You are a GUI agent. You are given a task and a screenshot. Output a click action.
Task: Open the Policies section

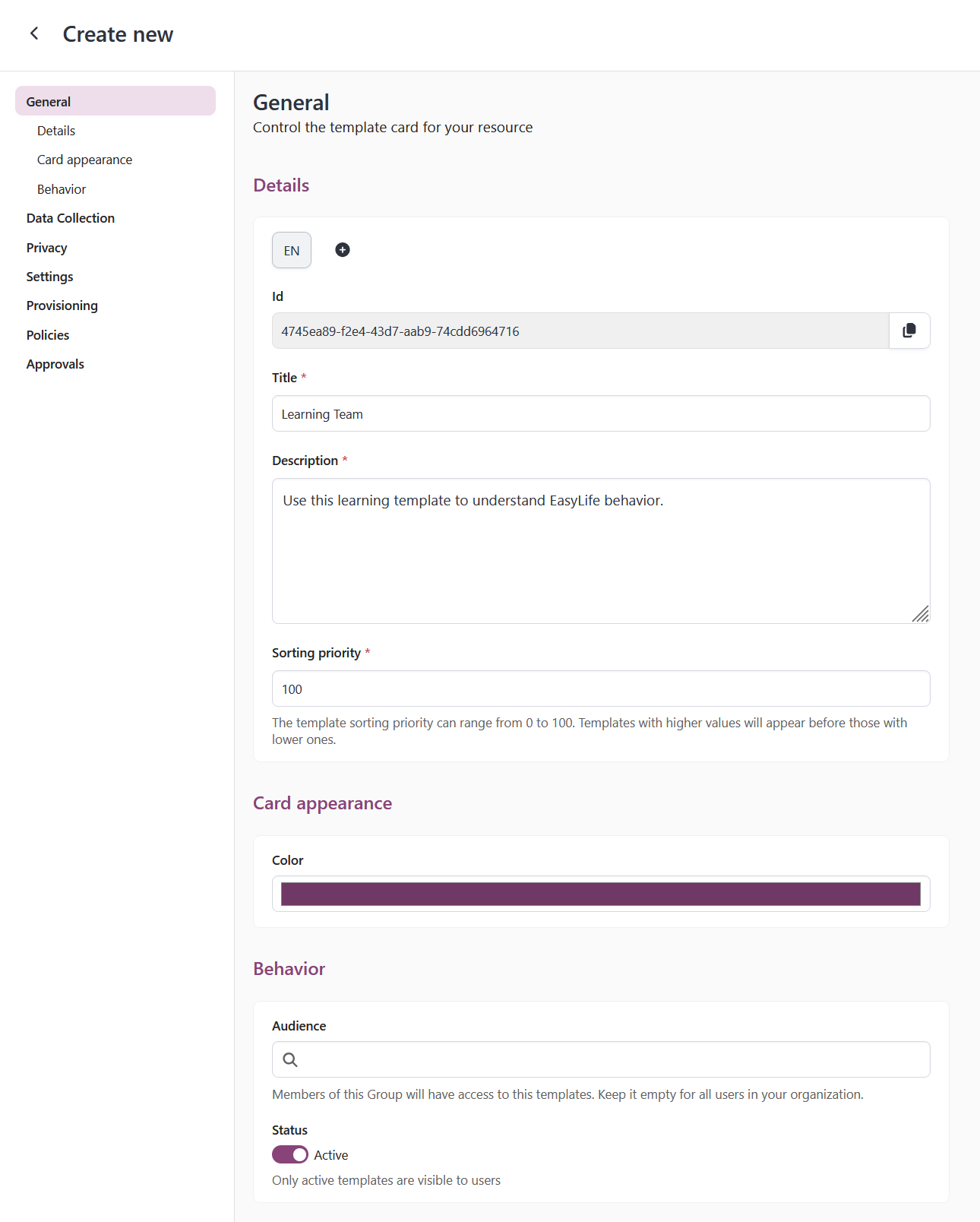[x=48, y=335]
